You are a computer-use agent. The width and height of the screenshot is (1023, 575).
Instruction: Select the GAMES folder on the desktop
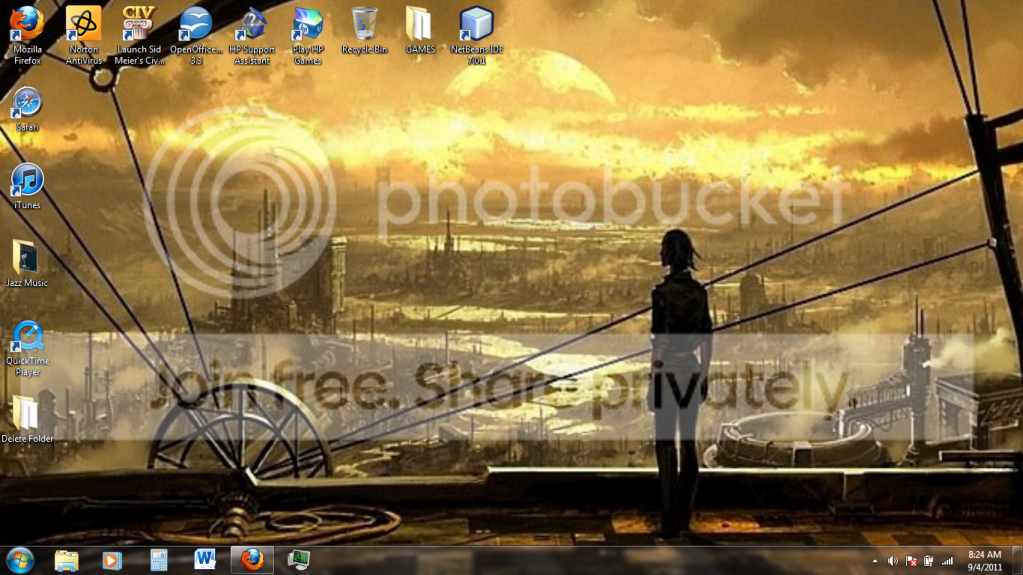click(x=420, y=30)
